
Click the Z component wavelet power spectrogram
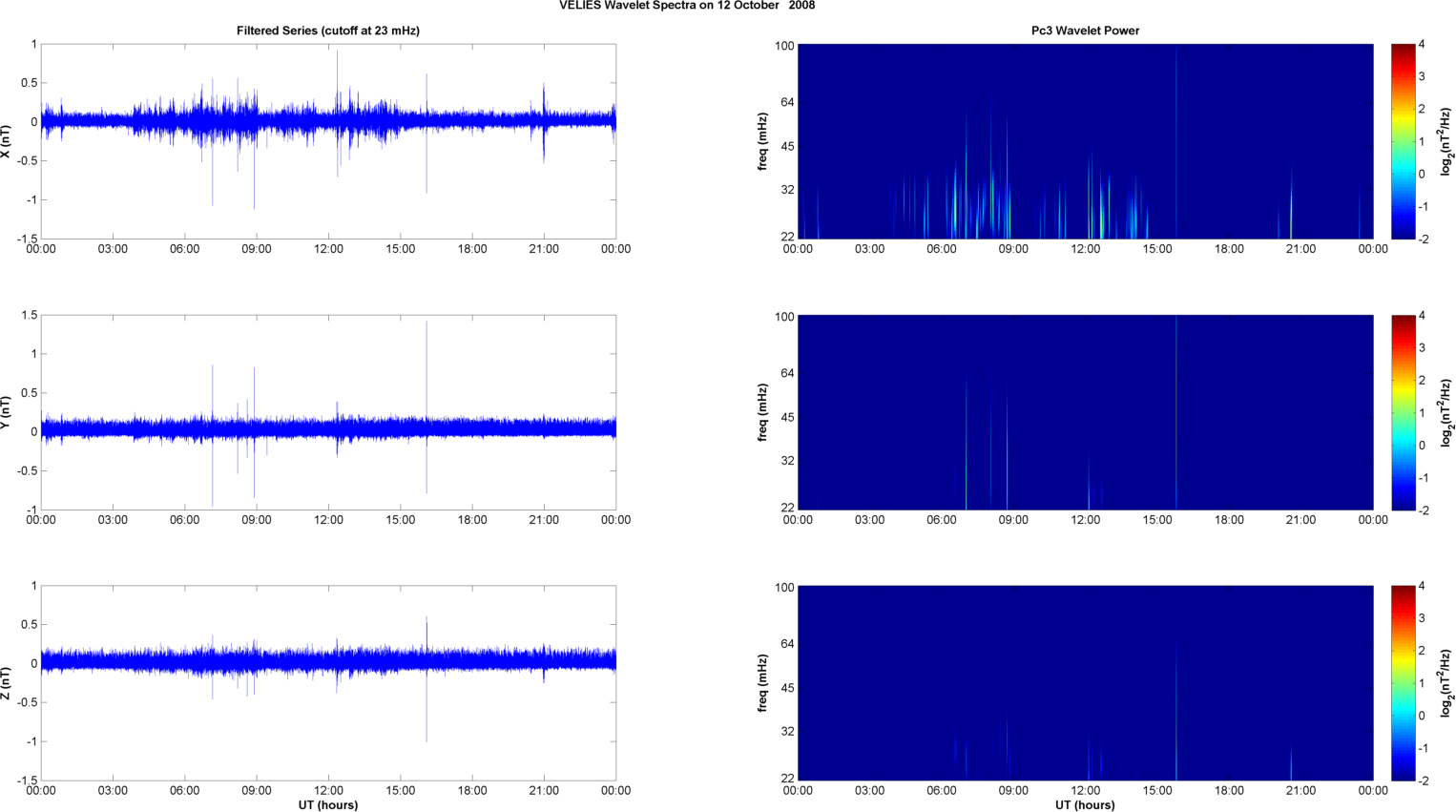tap(1085, 683)
